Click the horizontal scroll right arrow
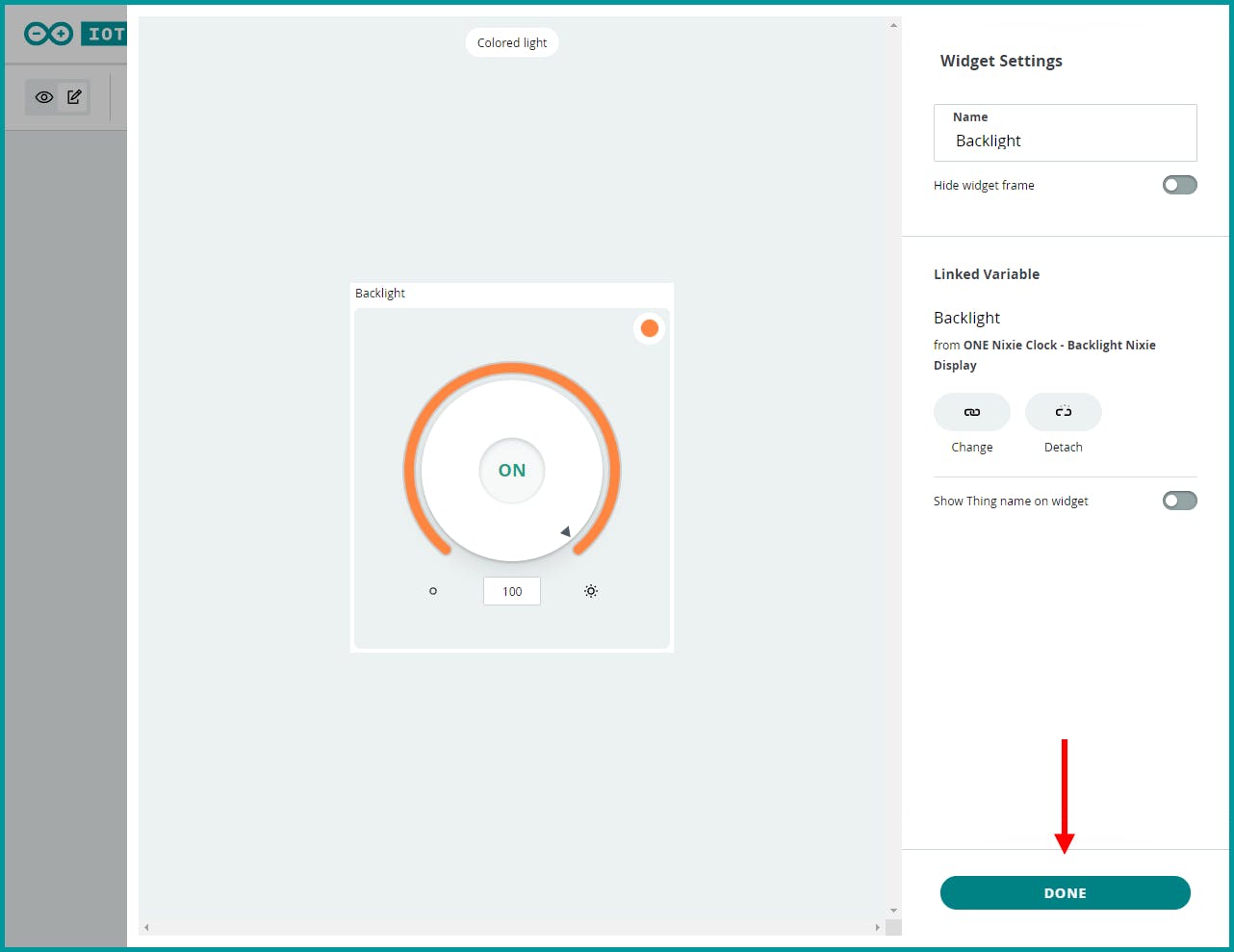1234x952 pixels. [877, 928]
